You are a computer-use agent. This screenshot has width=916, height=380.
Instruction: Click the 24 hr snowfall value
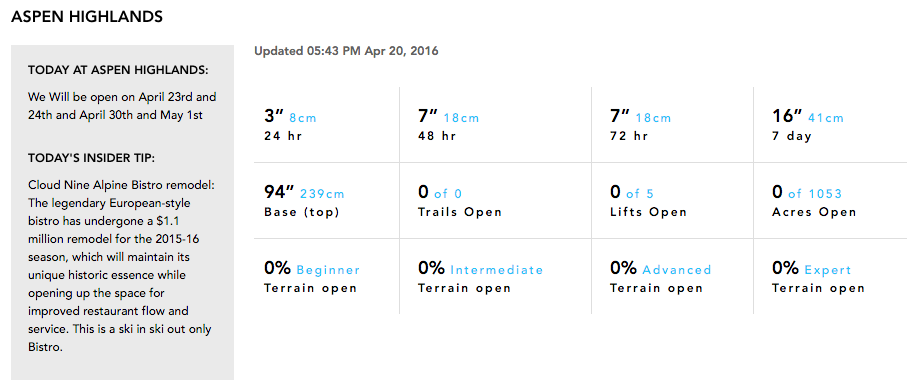click(x=290, y=125)
